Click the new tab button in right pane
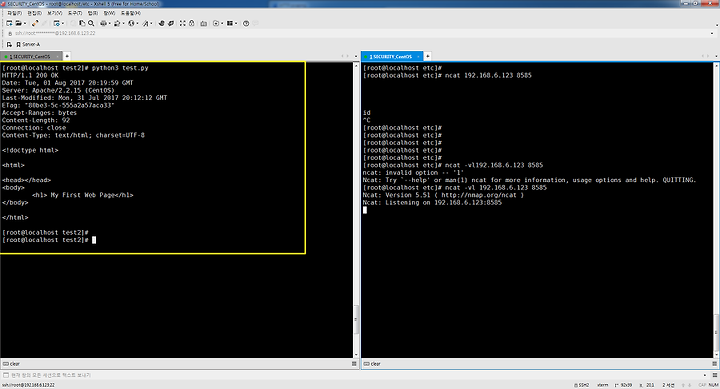The image size is (720, 389). click(428, 56)
